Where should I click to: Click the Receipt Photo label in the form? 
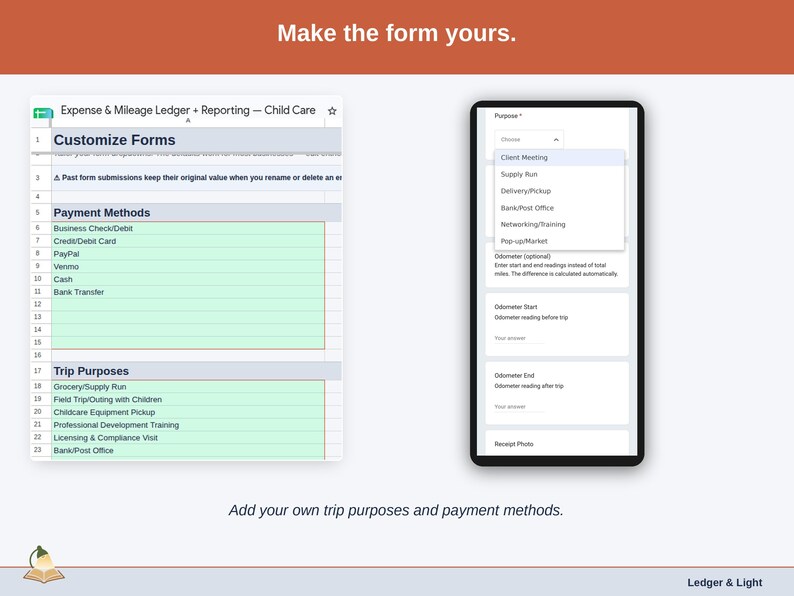(x=513, y=444)
